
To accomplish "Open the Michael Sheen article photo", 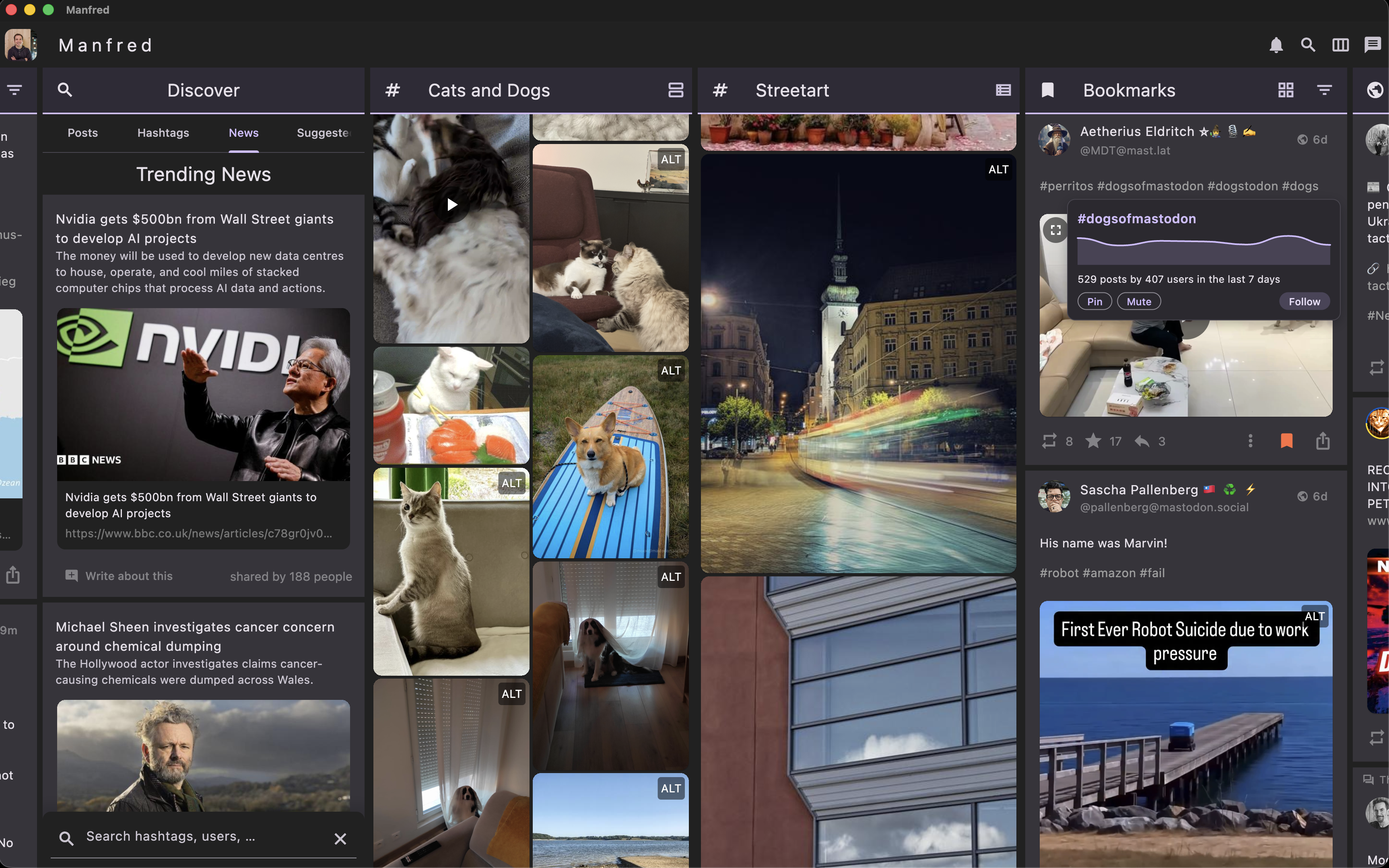I will pyautogui.click(x=203, y=755).
